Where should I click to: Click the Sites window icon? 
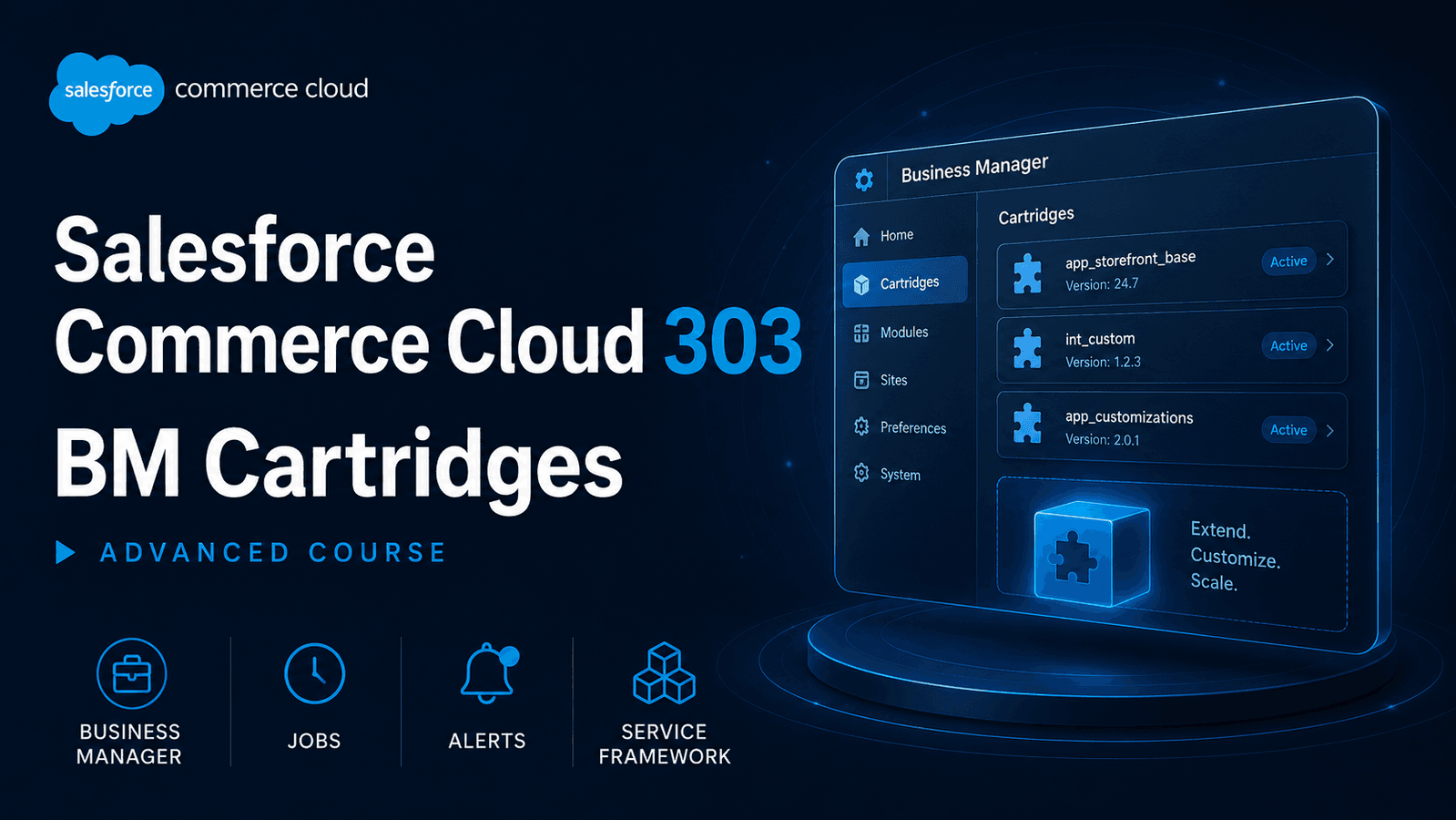coord(861,380)
